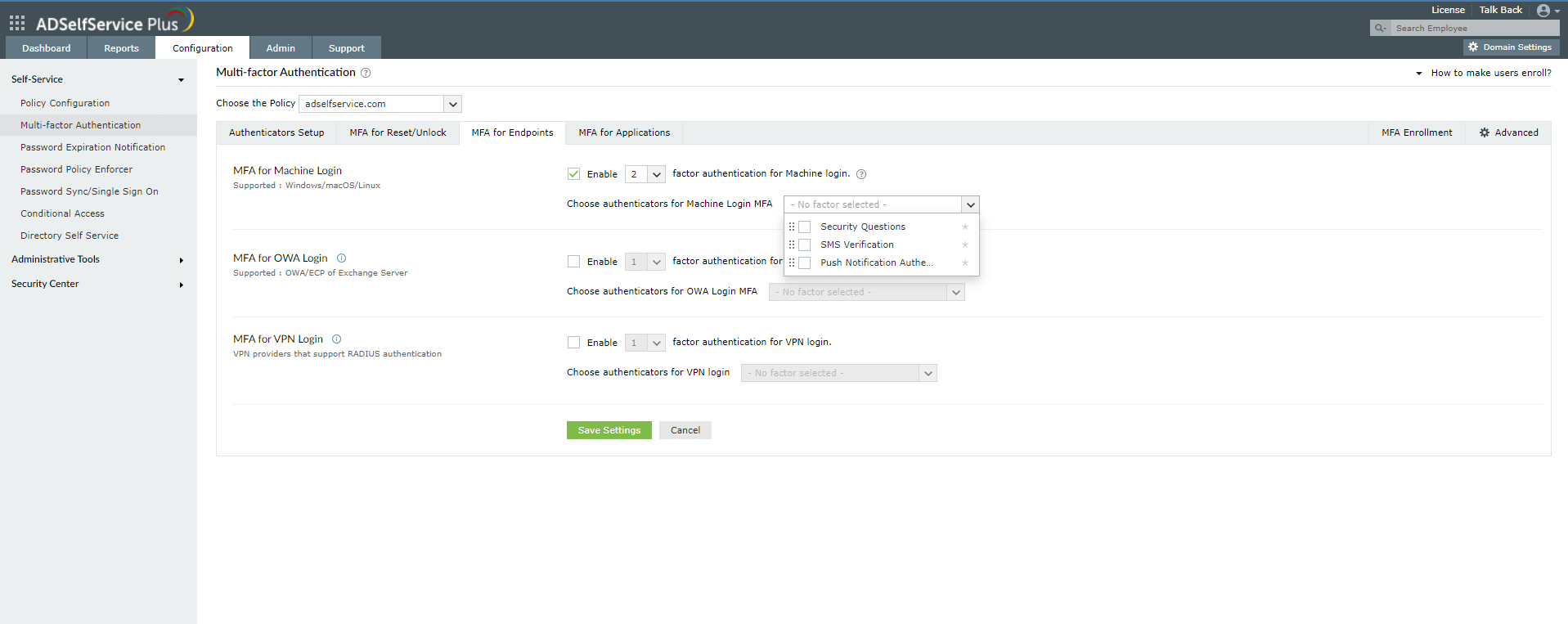The height and width of the screenshot is (624, 1568).
Task: Open the Choose the Policy dropdown
Action: (x=380, y=104)
